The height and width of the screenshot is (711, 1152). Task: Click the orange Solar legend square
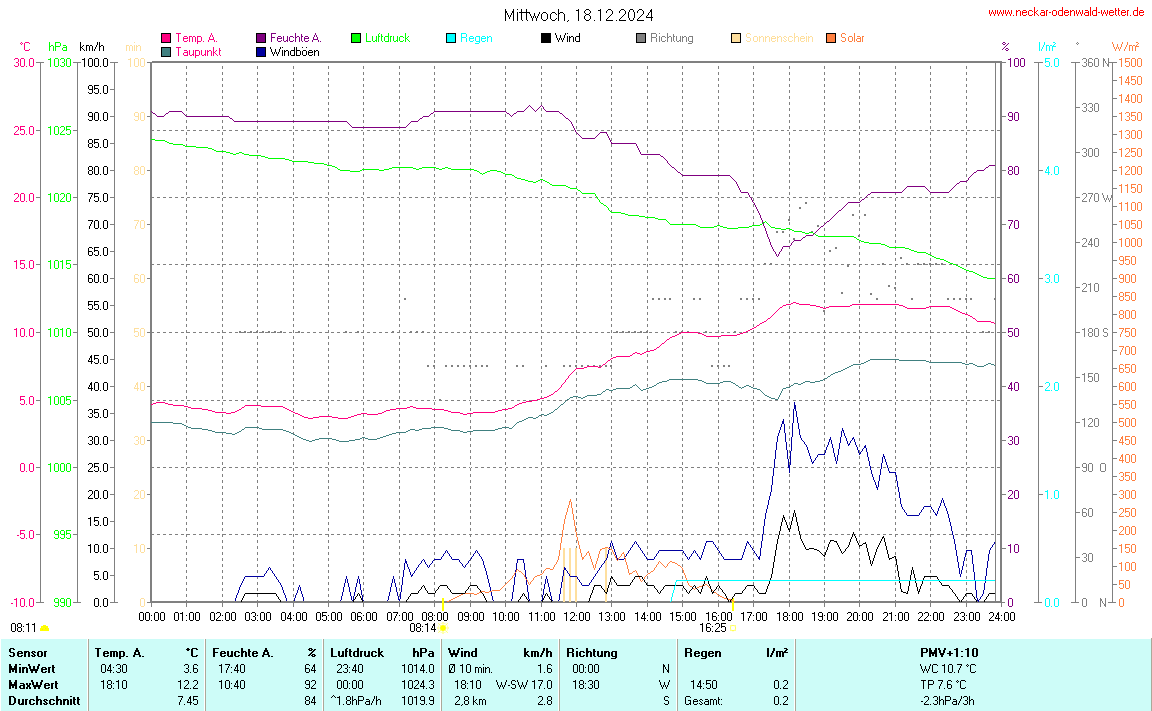(831, 39)
